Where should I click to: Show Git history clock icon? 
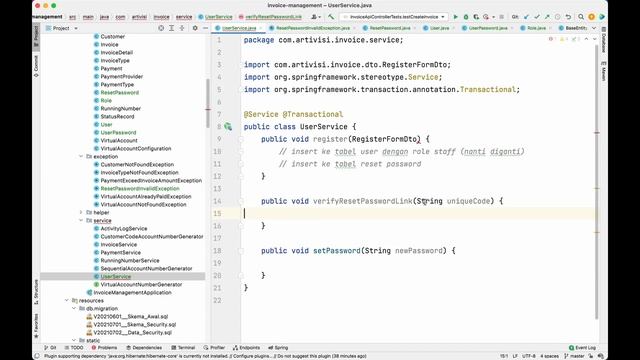coord(558,17)
